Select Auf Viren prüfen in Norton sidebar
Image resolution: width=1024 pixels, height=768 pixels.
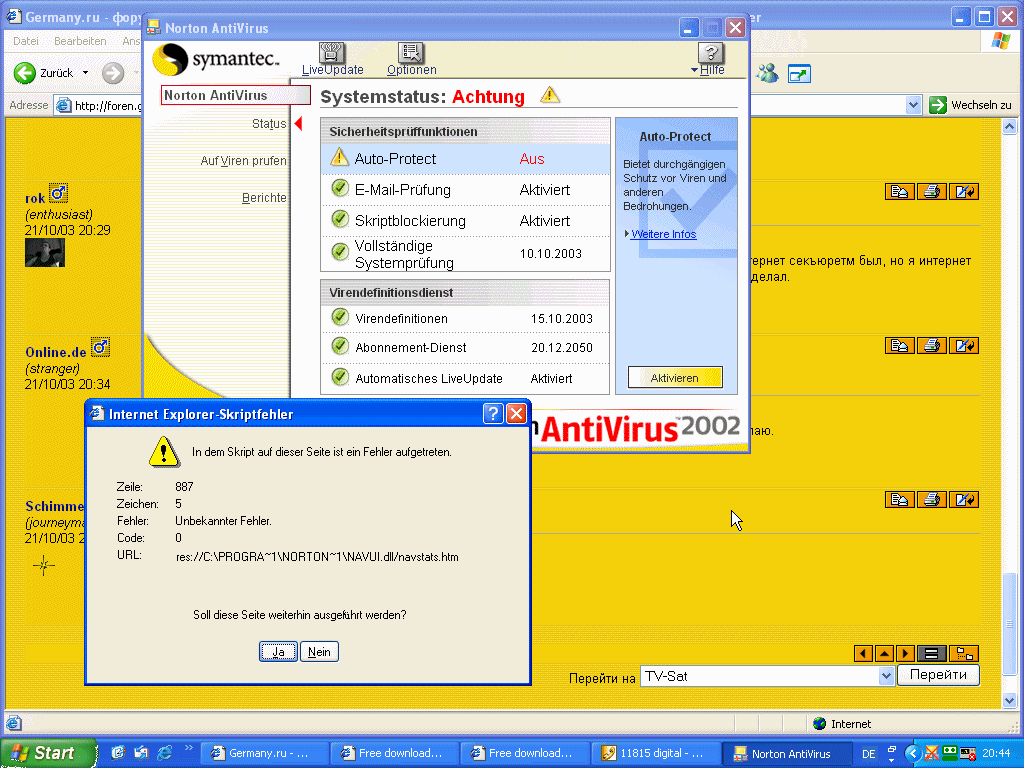tap(243, 161)
